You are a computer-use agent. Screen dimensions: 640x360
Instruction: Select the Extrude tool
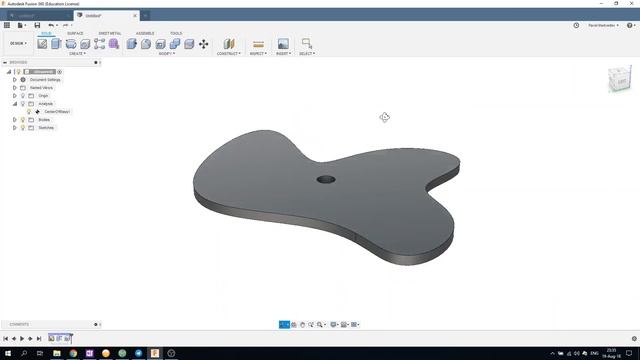pos(56,44)
